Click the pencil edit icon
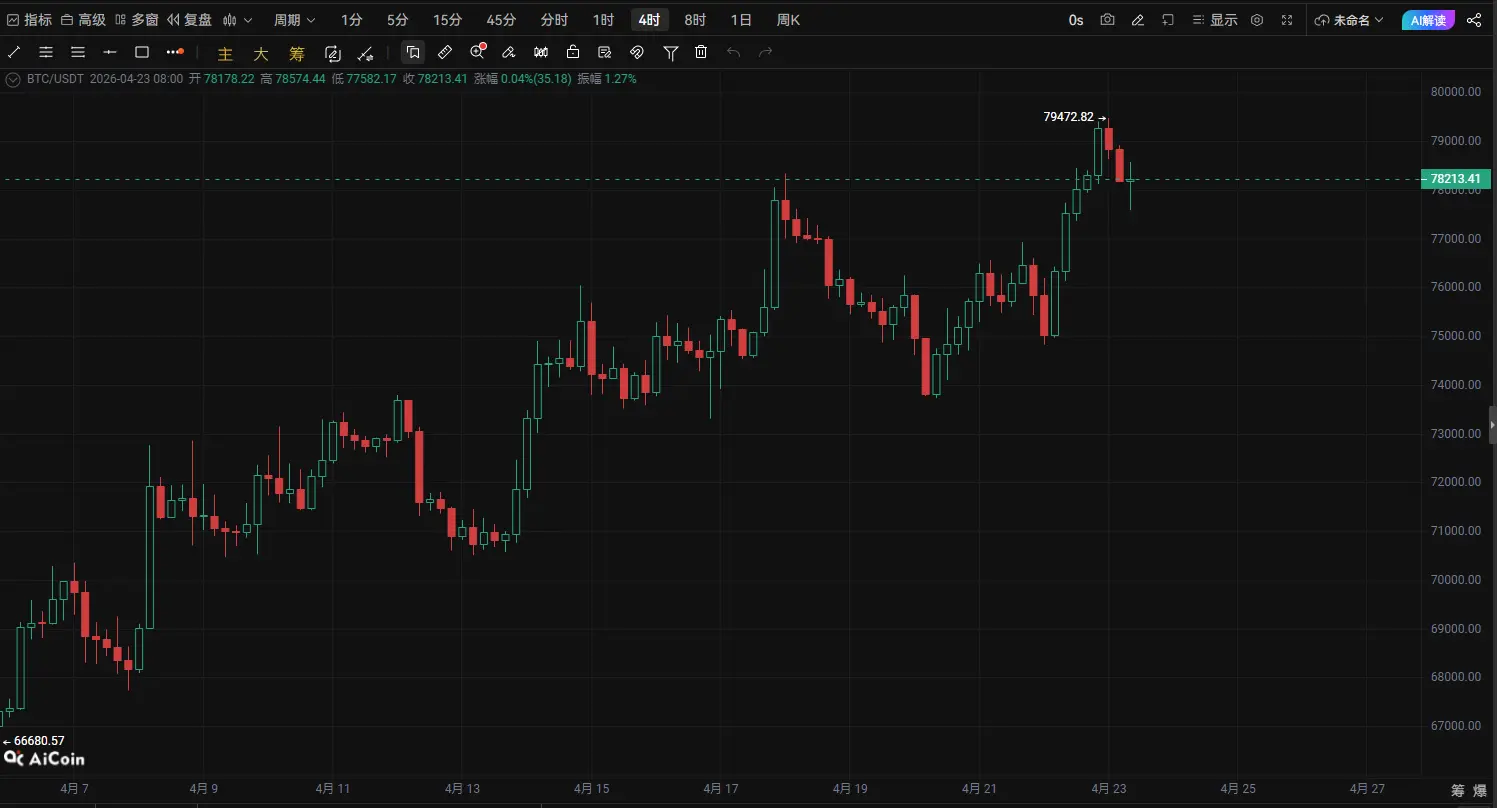This screenshot has width=1497, height=808. coord(1137,20)
